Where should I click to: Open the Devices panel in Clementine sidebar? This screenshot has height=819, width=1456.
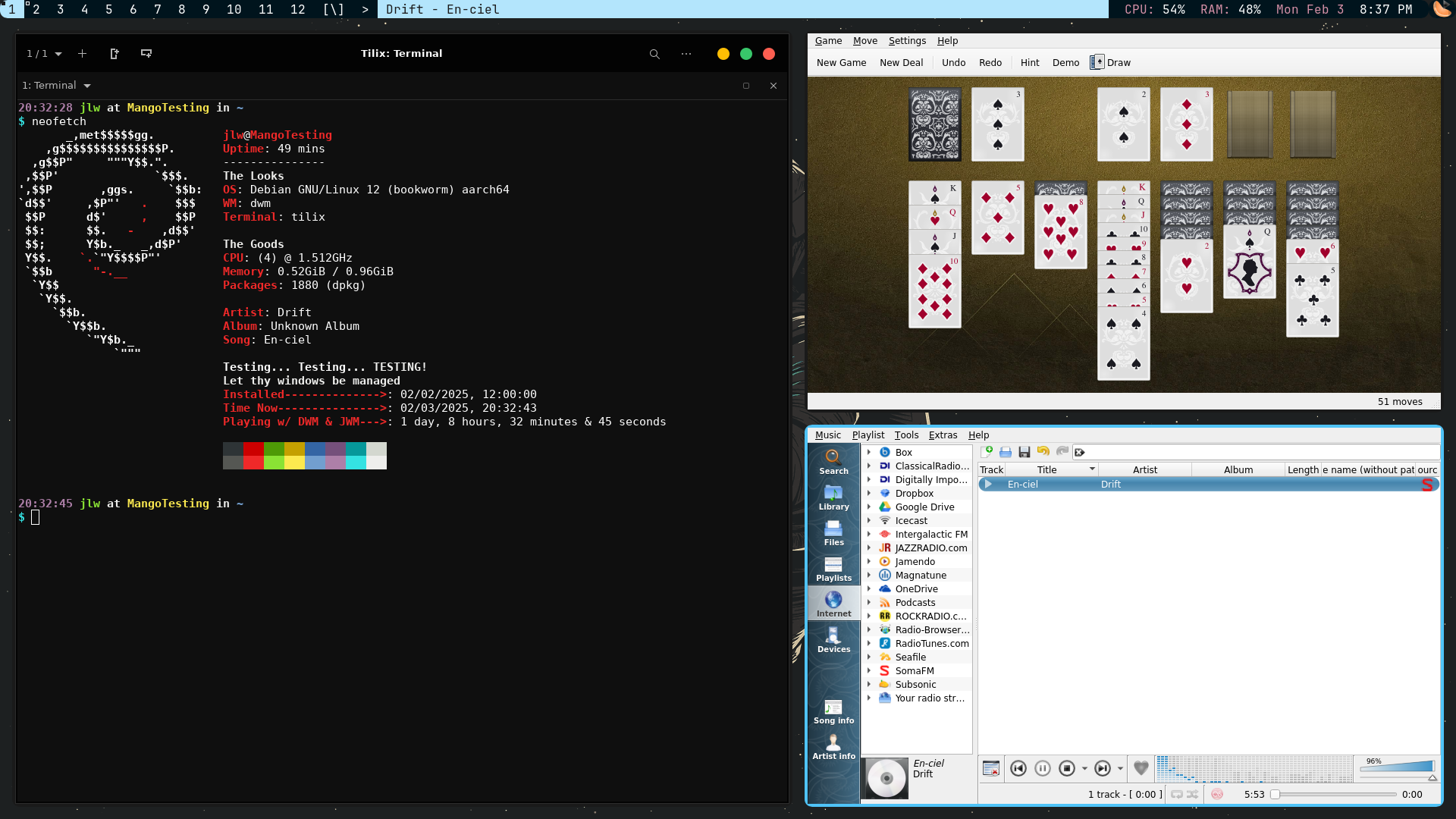(833, 640)
